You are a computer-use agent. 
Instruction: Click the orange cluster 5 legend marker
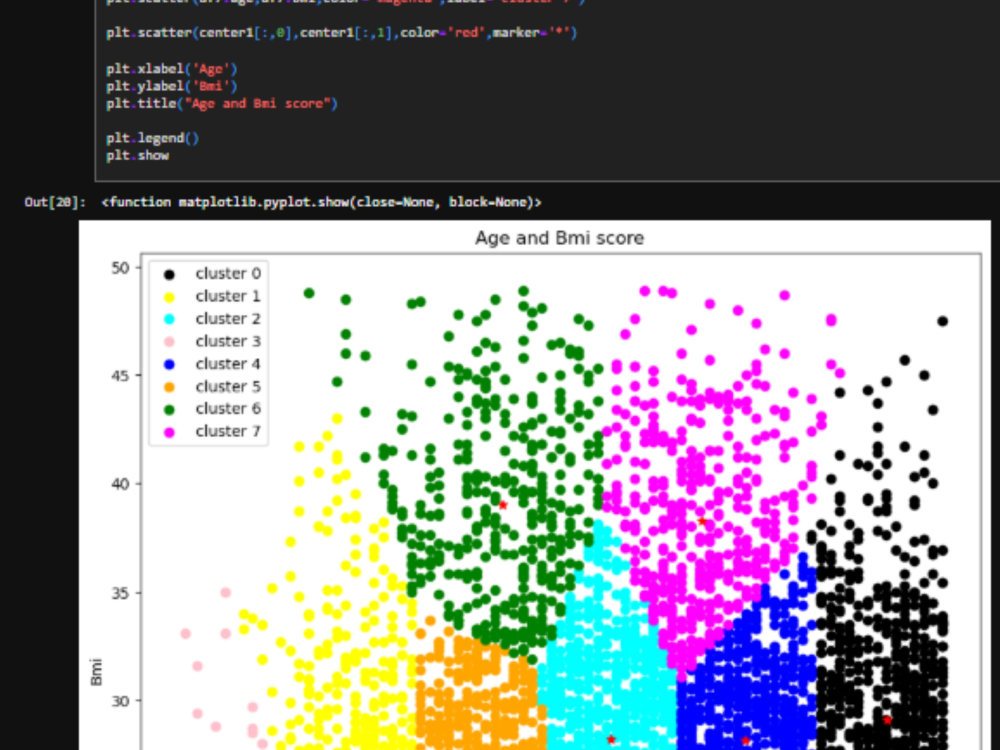(169, 387)
